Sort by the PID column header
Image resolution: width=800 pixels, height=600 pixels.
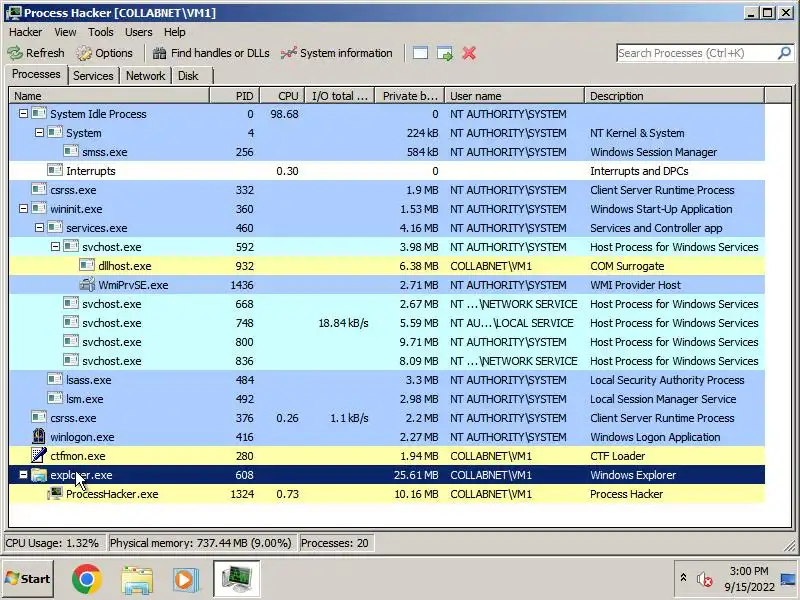point(235,95)
